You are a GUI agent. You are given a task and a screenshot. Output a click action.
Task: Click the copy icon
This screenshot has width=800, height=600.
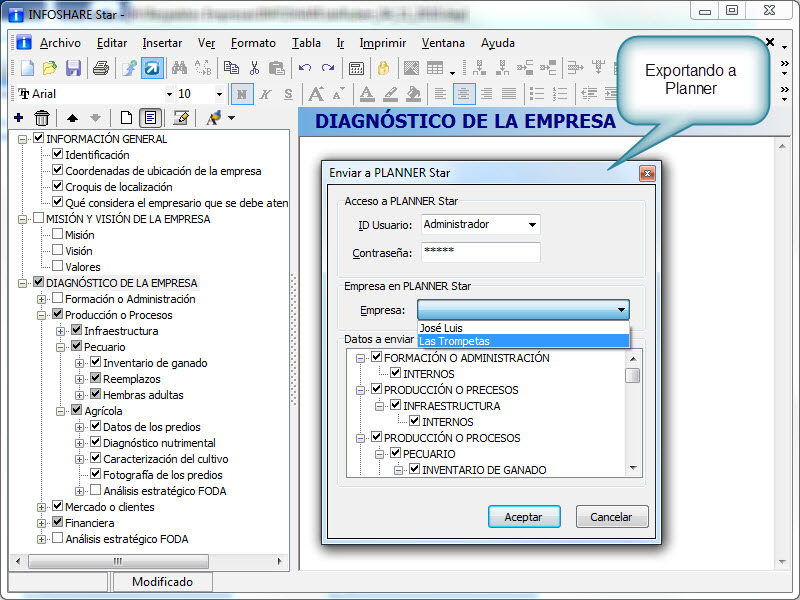click(231, 68)
